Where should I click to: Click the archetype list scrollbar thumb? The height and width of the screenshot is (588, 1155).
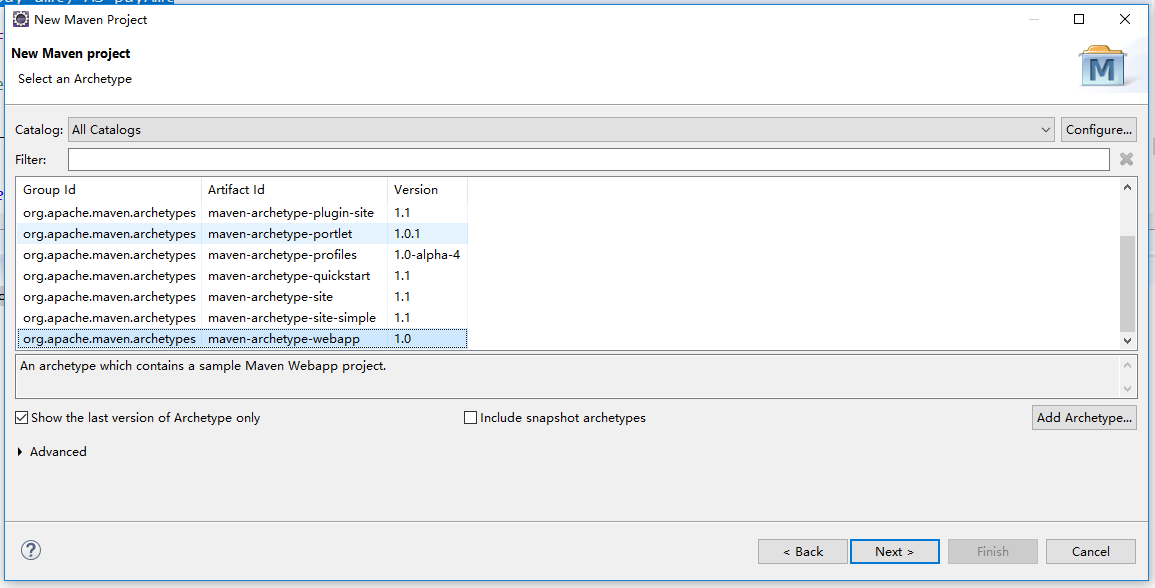pyautogui.click(x=1127, y=284)
